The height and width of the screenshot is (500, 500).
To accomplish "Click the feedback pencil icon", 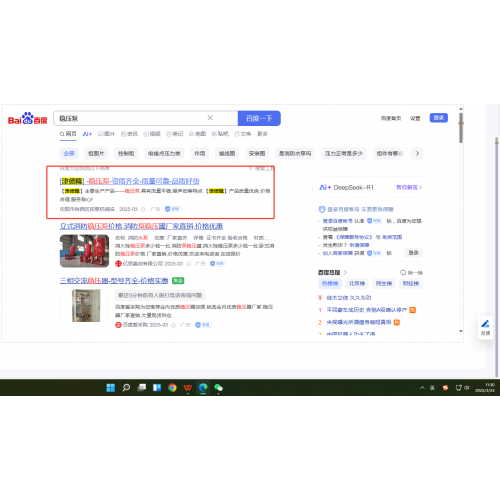I will point(485,324).
